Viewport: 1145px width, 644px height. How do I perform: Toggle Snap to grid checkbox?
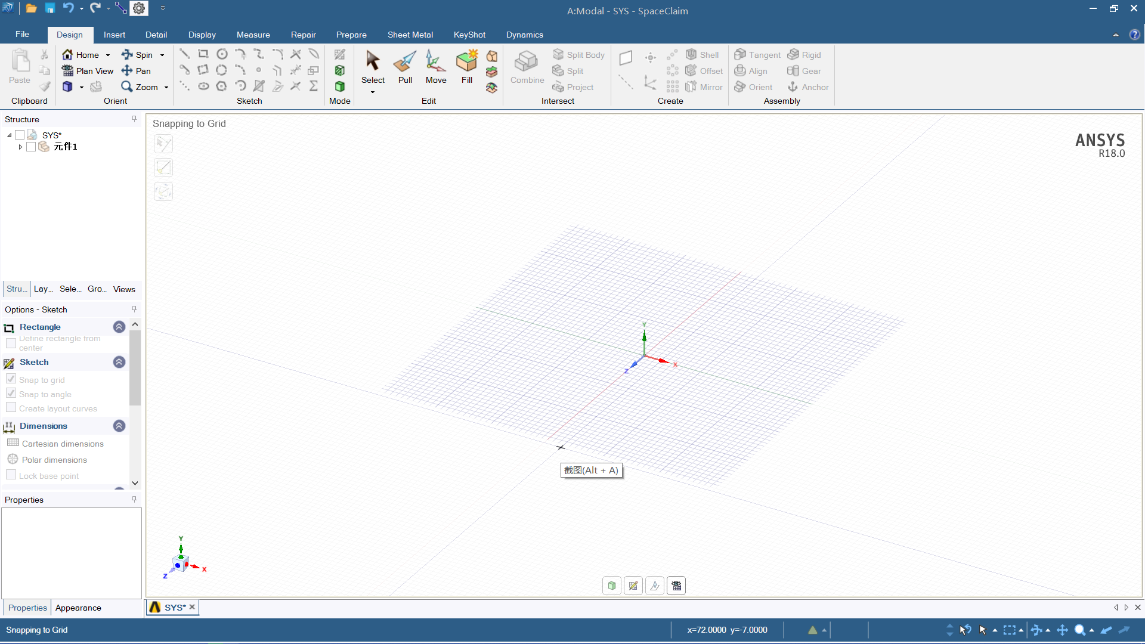point(11,380)
